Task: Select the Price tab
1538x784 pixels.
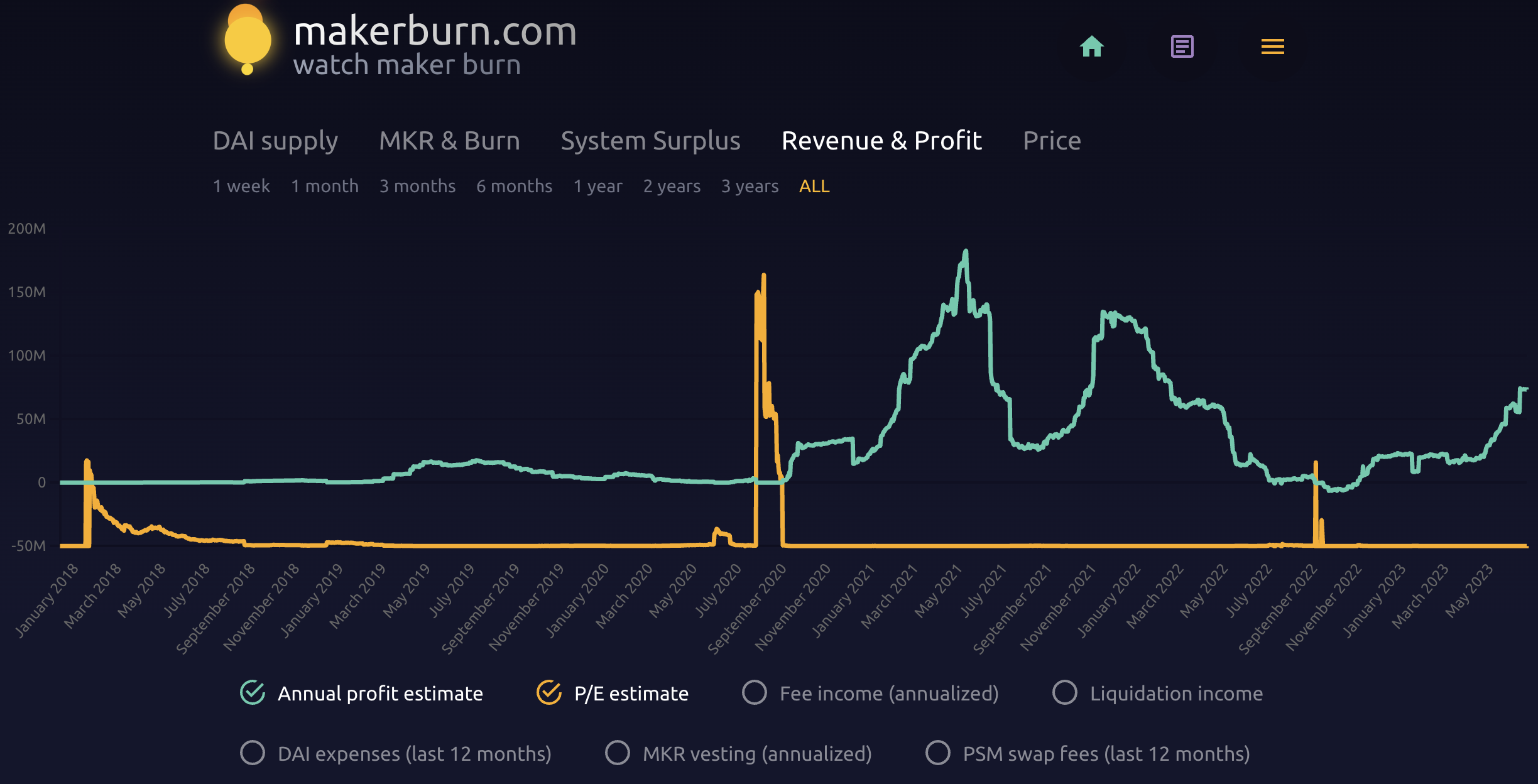Action: tap(1052, 141)
